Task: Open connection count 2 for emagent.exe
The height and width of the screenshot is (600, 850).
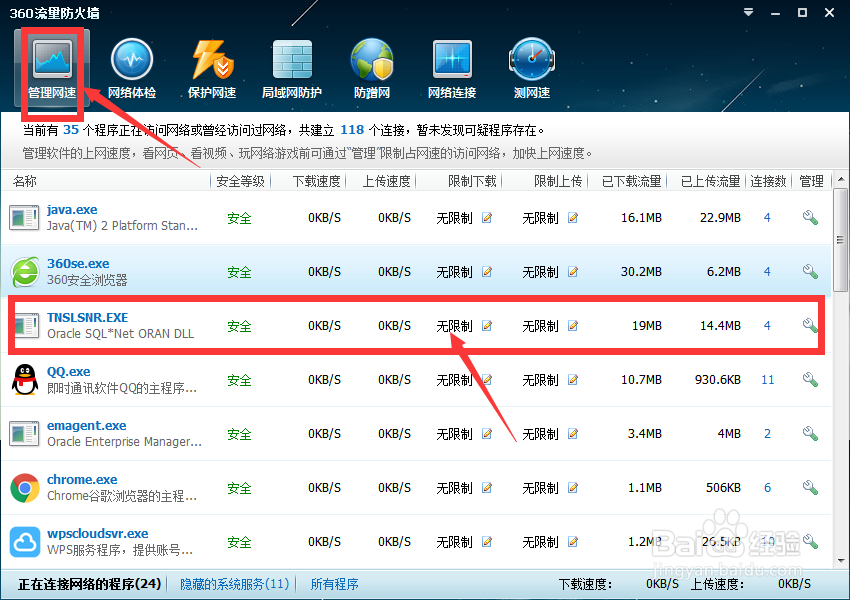Action: 767,434
